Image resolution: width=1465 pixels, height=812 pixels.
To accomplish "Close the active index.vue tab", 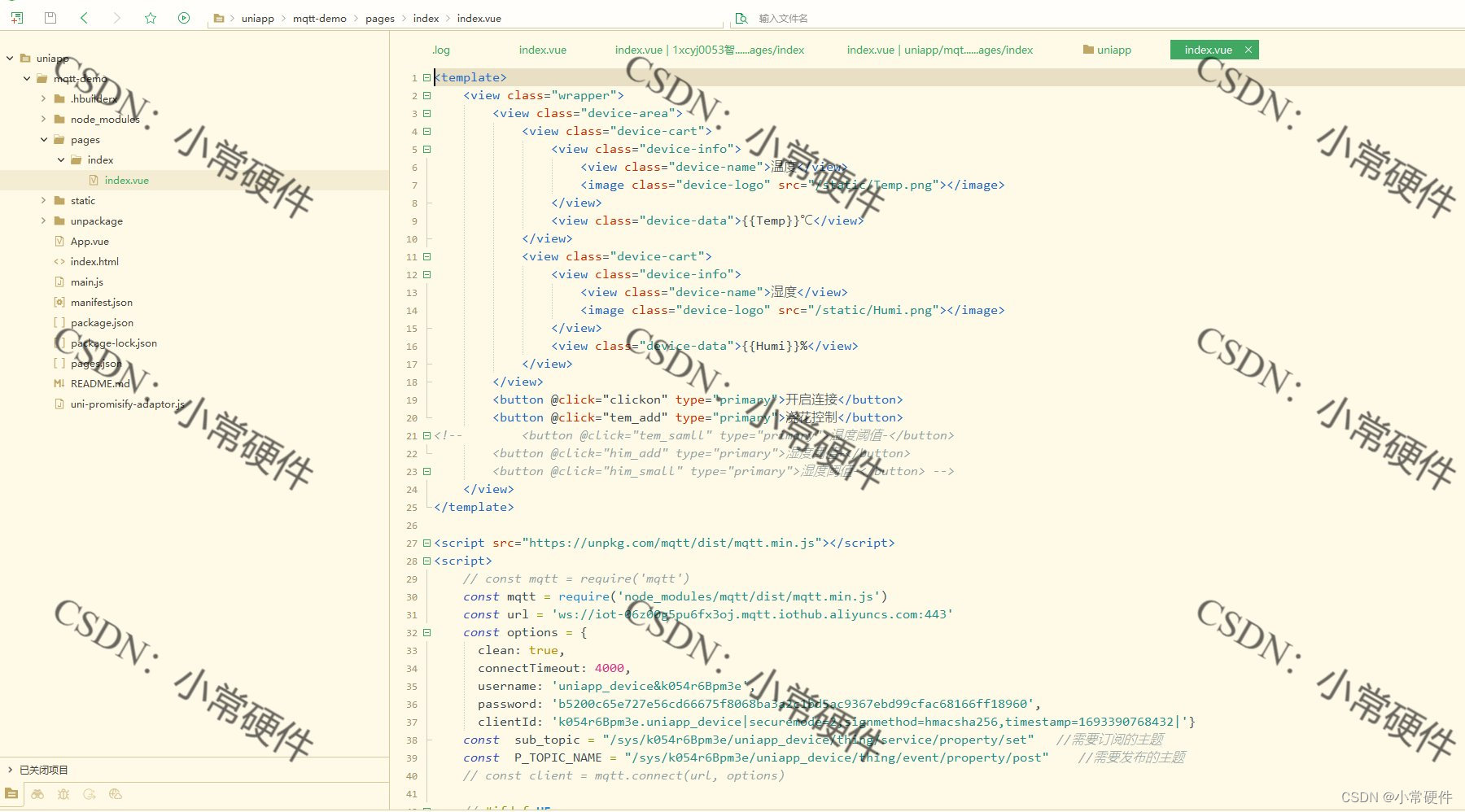I will click(1248, 50).
